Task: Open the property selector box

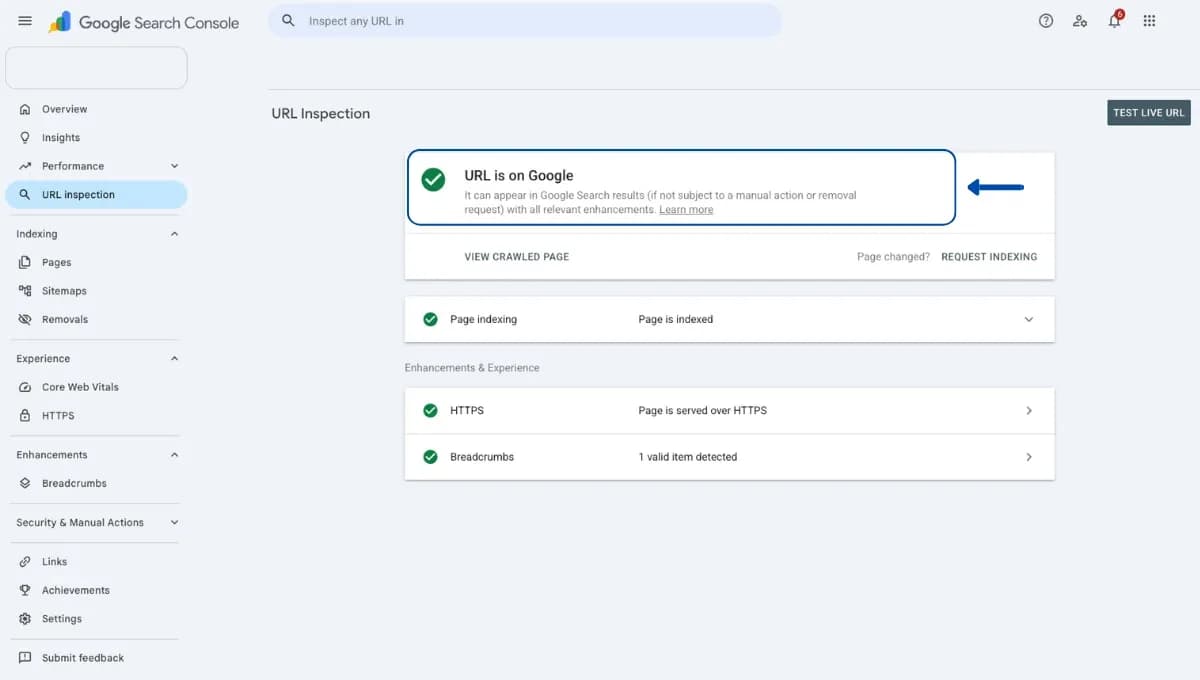Action: (96, 67)
